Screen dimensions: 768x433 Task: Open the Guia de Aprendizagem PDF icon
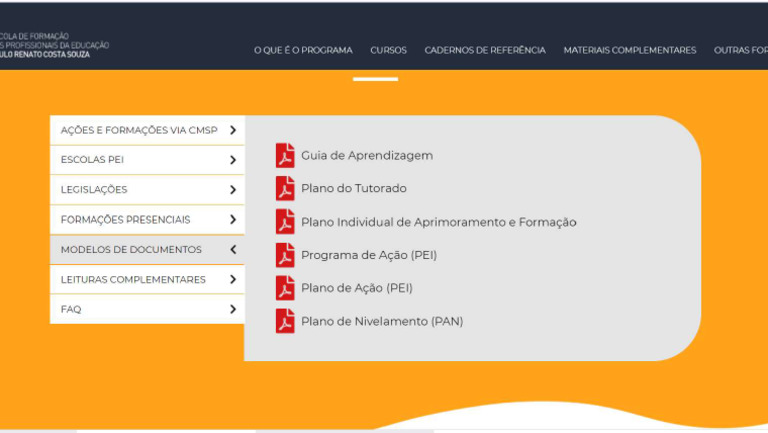pos(285,155)
